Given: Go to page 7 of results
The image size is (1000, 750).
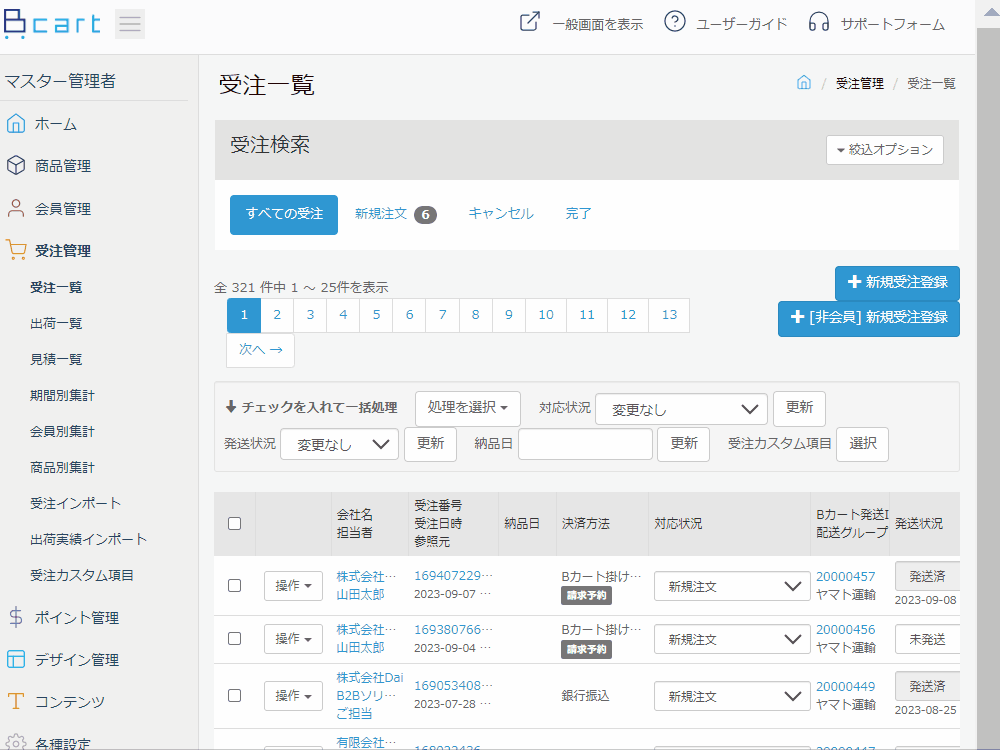Looking at the screenshot, I should point(443,314).
